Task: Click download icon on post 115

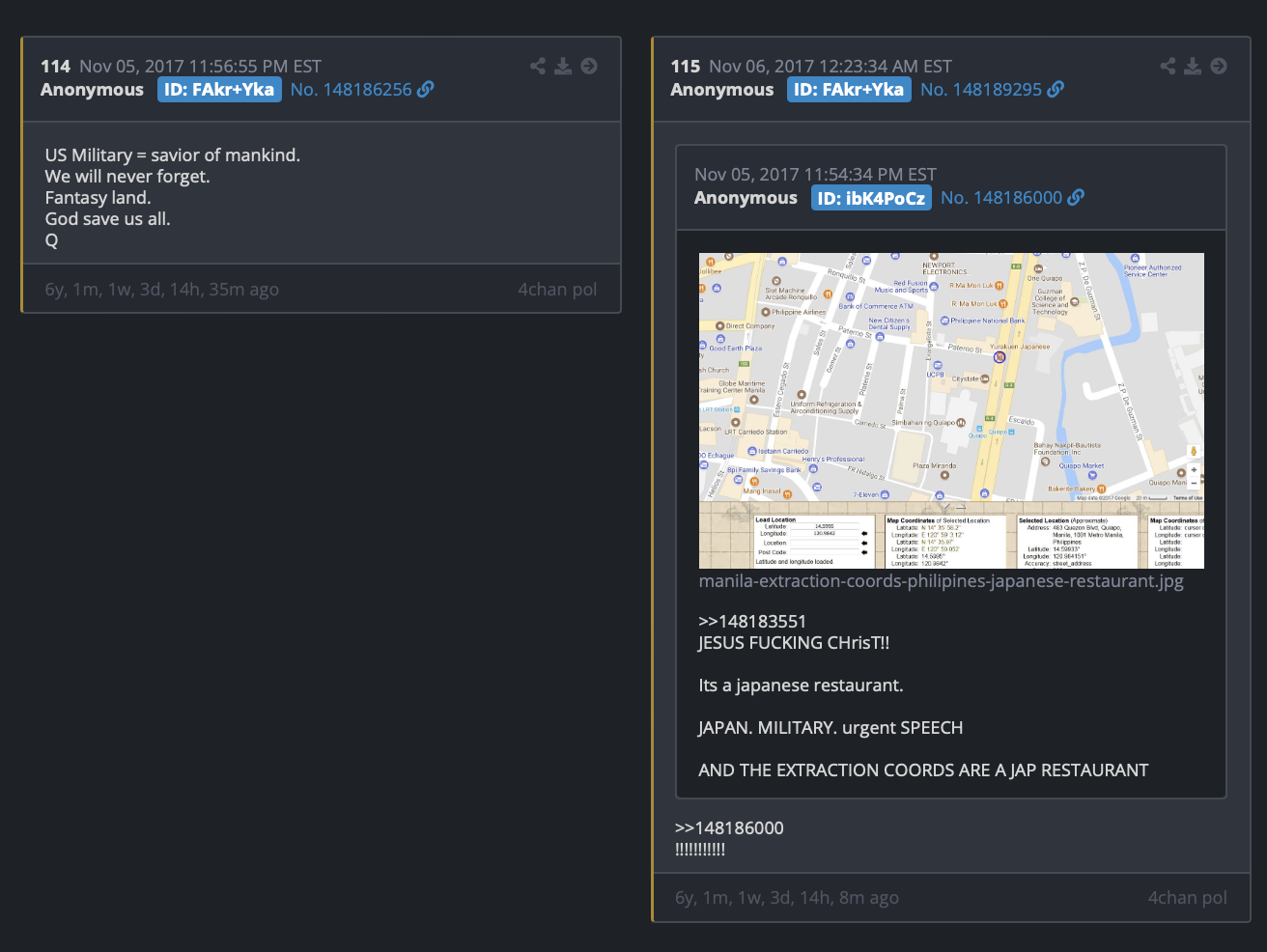Action: tap(1194, 66)
